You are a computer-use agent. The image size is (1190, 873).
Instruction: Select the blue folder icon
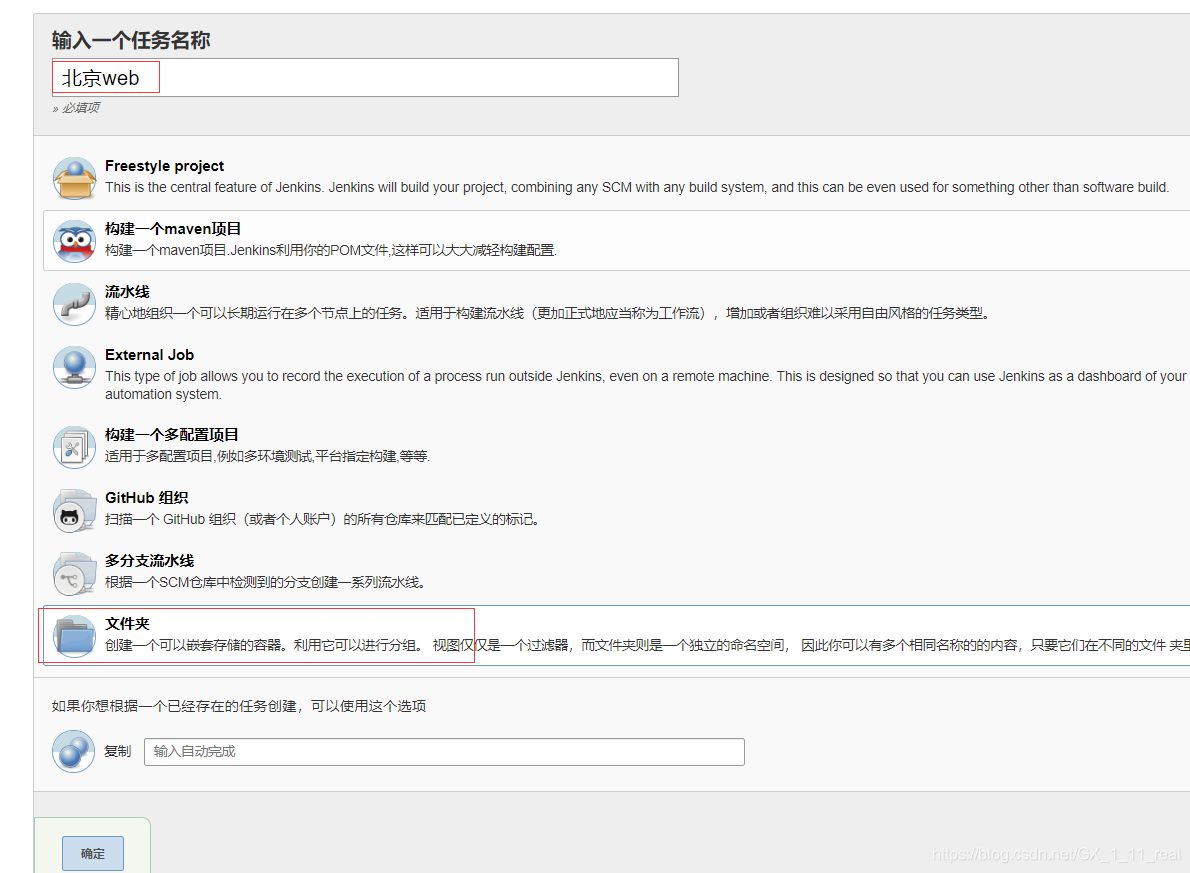(74, 636)
